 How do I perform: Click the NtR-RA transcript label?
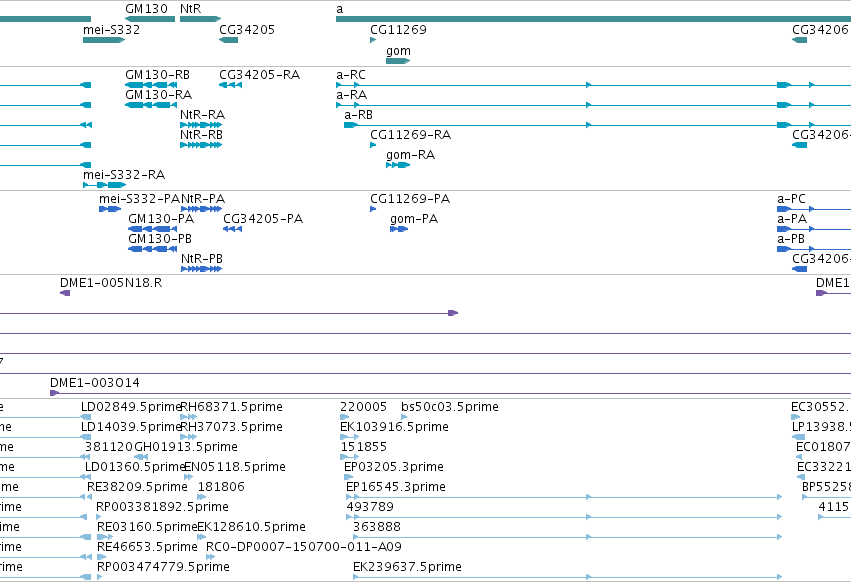[x=202, y=115]
